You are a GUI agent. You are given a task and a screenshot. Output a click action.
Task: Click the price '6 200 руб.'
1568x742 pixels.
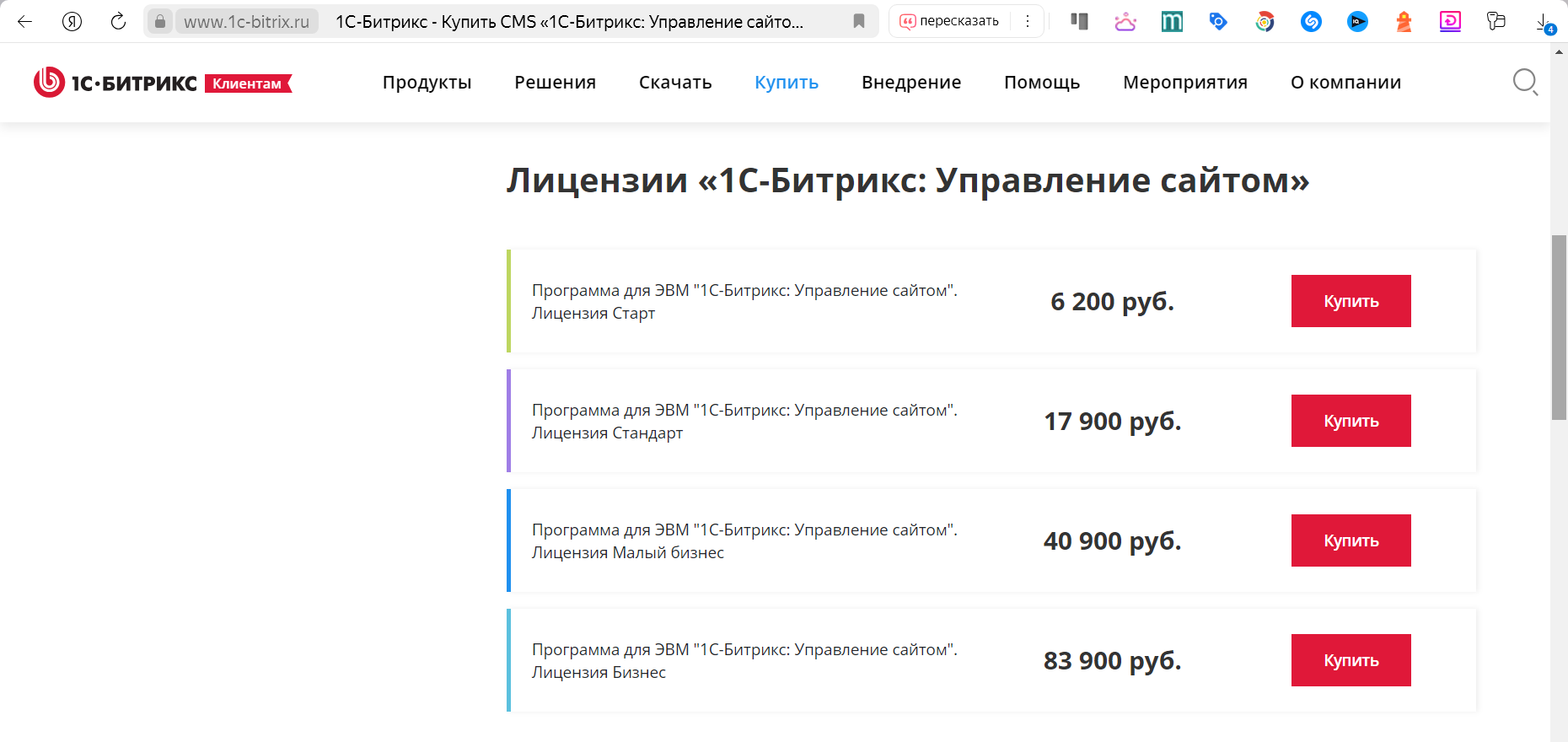coord(1112,302)
